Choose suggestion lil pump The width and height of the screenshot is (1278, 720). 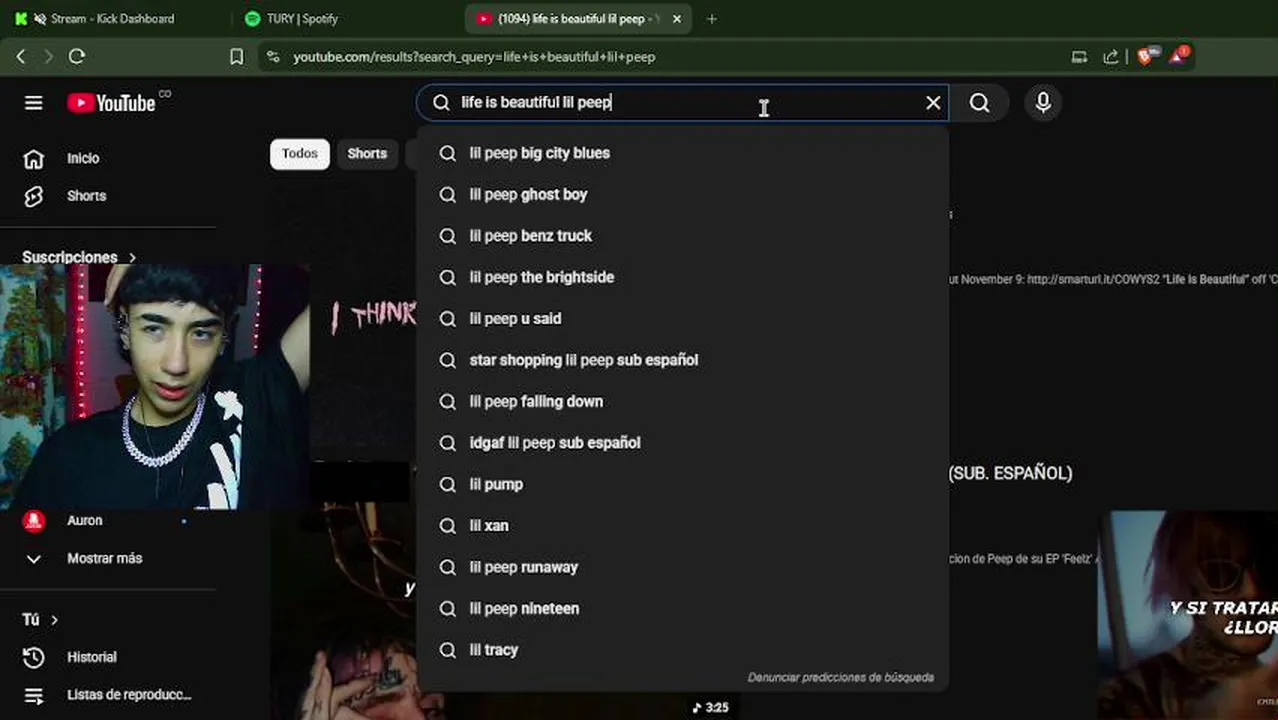682,484
